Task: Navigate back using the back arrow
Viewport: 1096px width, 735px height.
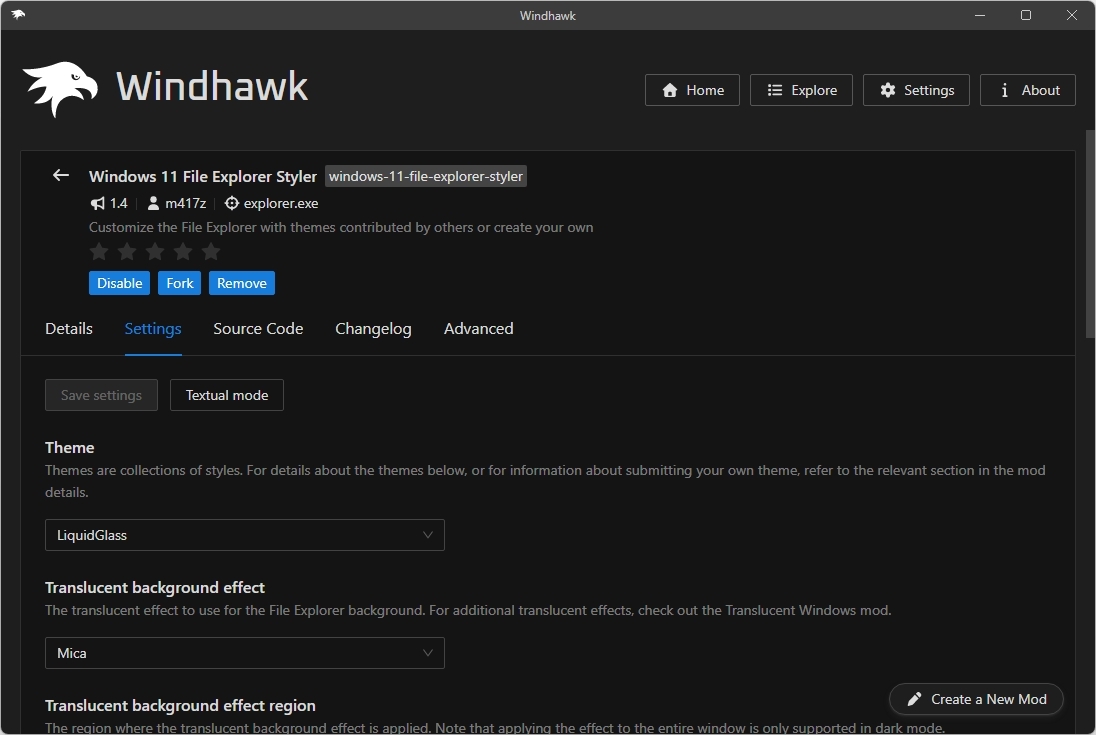Action: [x=60, y=175]
